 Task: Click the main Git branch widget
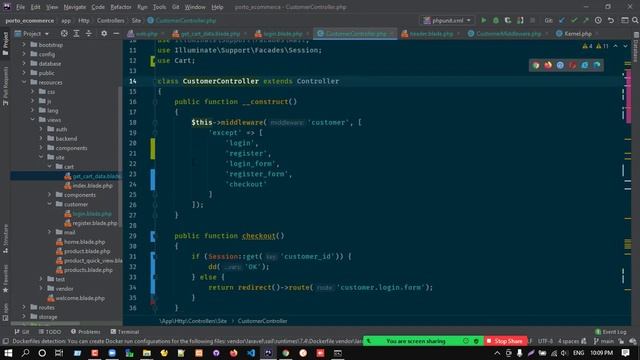[604, 341]
